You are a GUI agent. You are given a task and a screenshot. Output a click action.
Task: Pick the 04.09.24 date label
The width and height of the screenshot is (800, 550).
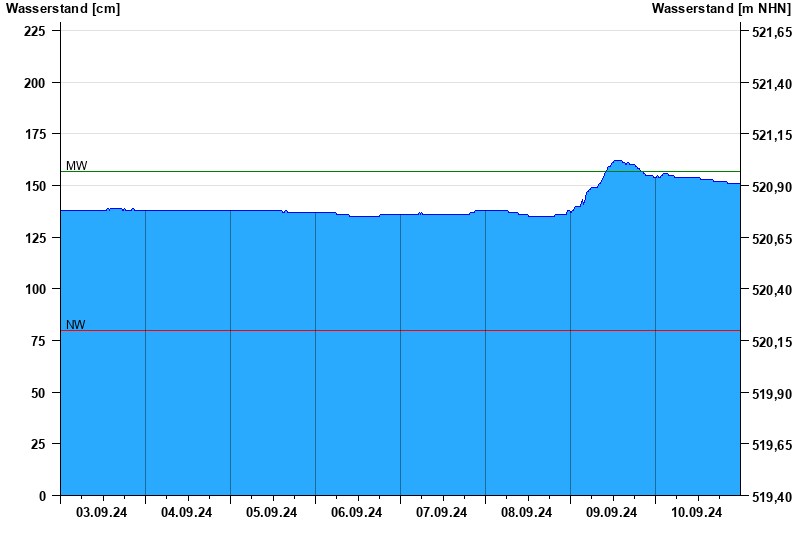[x=187, y=512]
